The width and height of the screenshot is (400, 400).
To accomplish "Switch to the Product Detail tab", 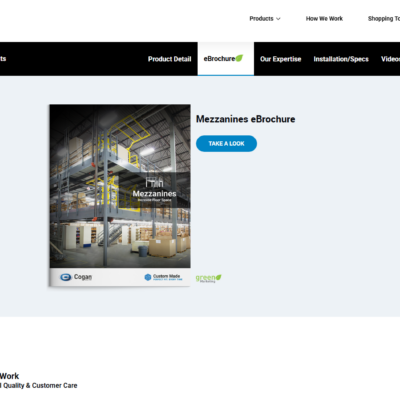I will [x=169, y=59].
